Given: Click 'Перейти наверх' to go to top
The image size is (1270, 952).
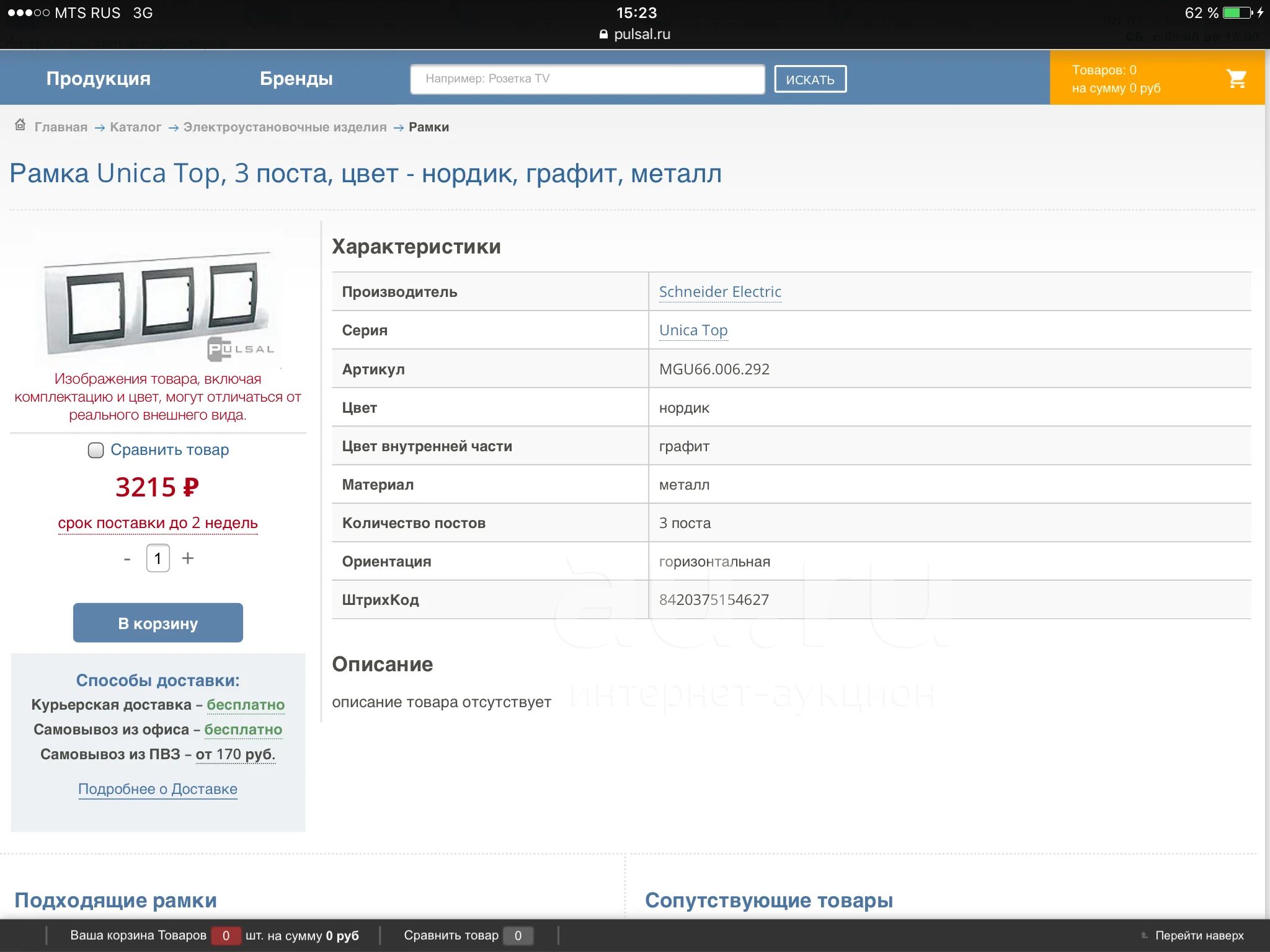Looking at the screenshot, I should [x=1199, y=936].
